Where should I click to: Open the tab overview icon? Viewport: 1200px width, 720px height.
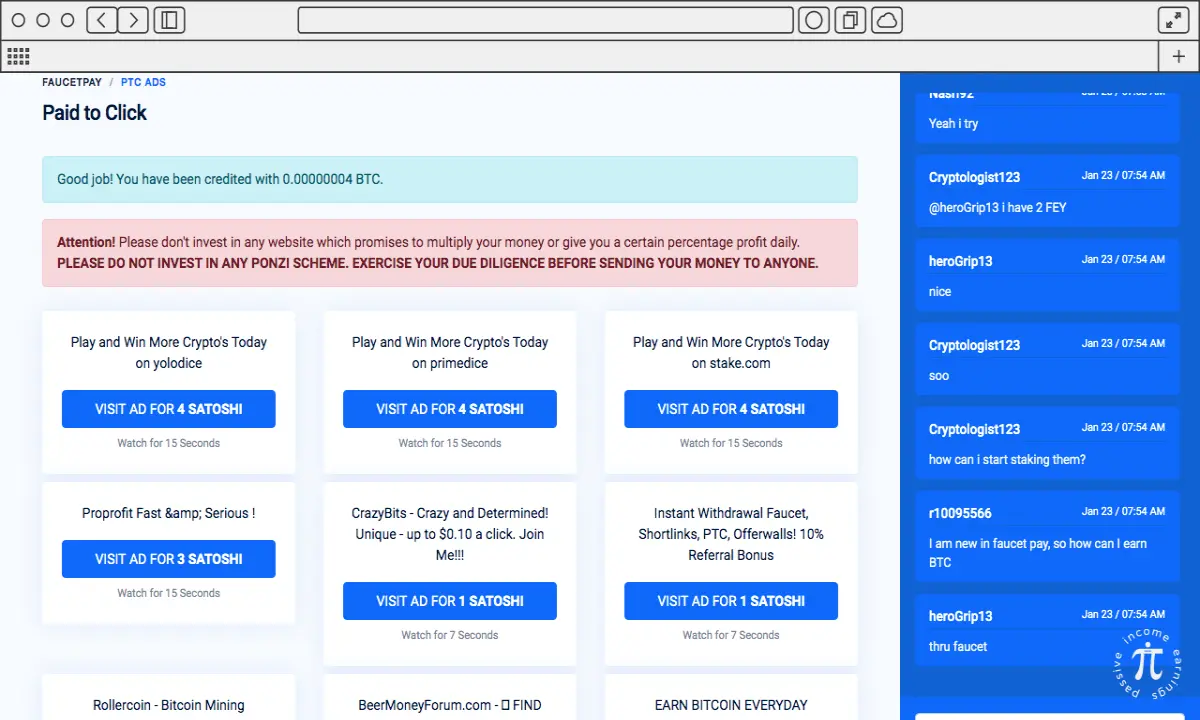tap(851, 20)
